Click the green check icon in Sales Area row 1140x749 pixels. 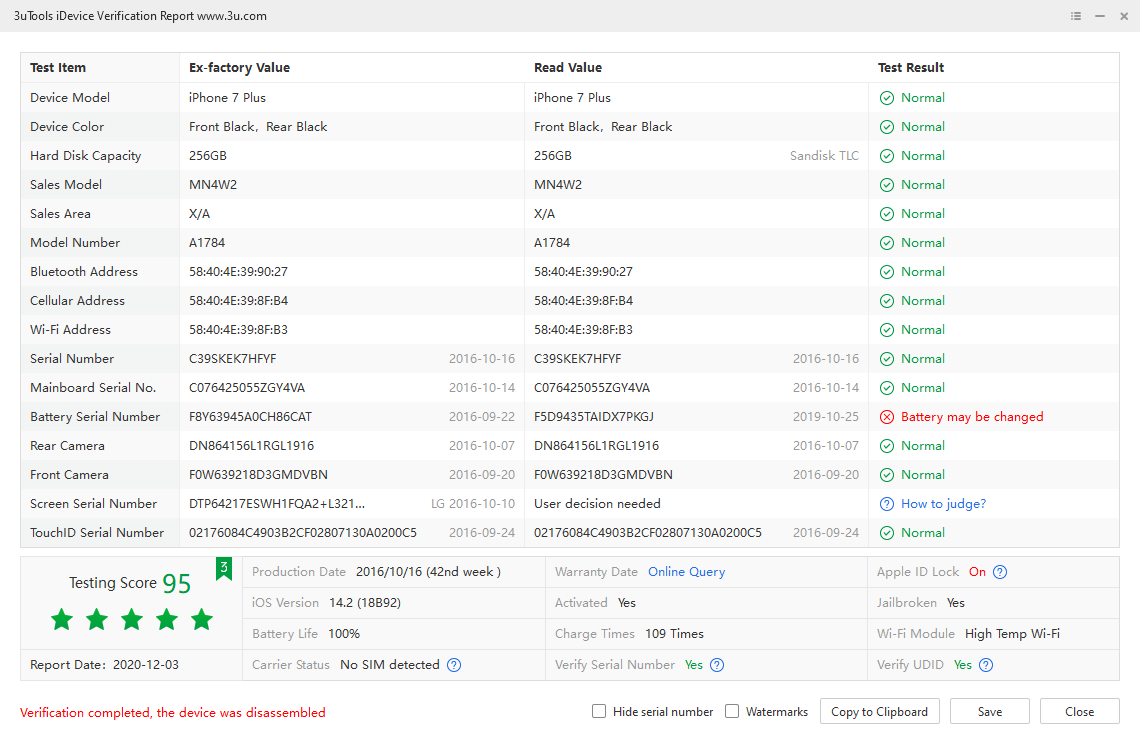point(887,215)
